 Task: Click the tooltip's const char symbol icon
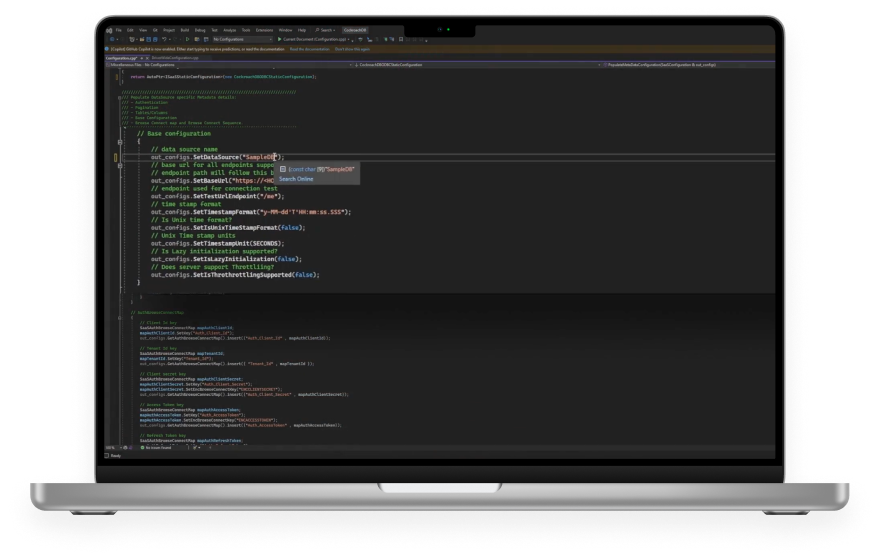(x=282, y=169)
